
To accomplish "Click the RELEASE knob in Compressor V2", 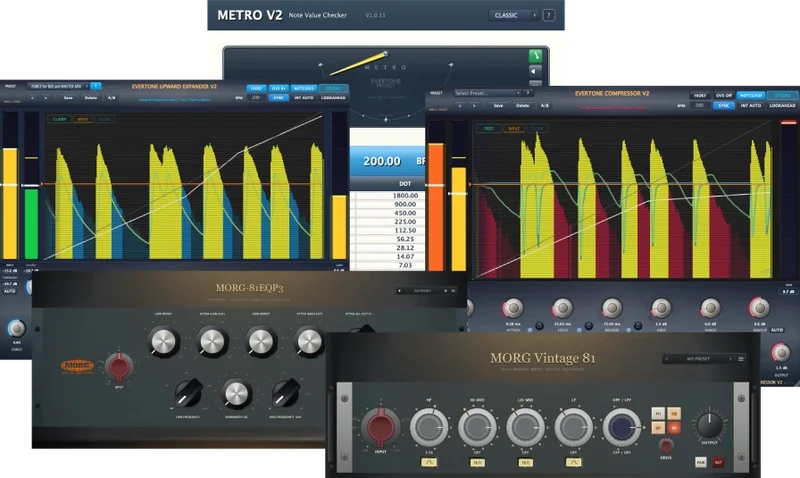I will pos(611,308).
